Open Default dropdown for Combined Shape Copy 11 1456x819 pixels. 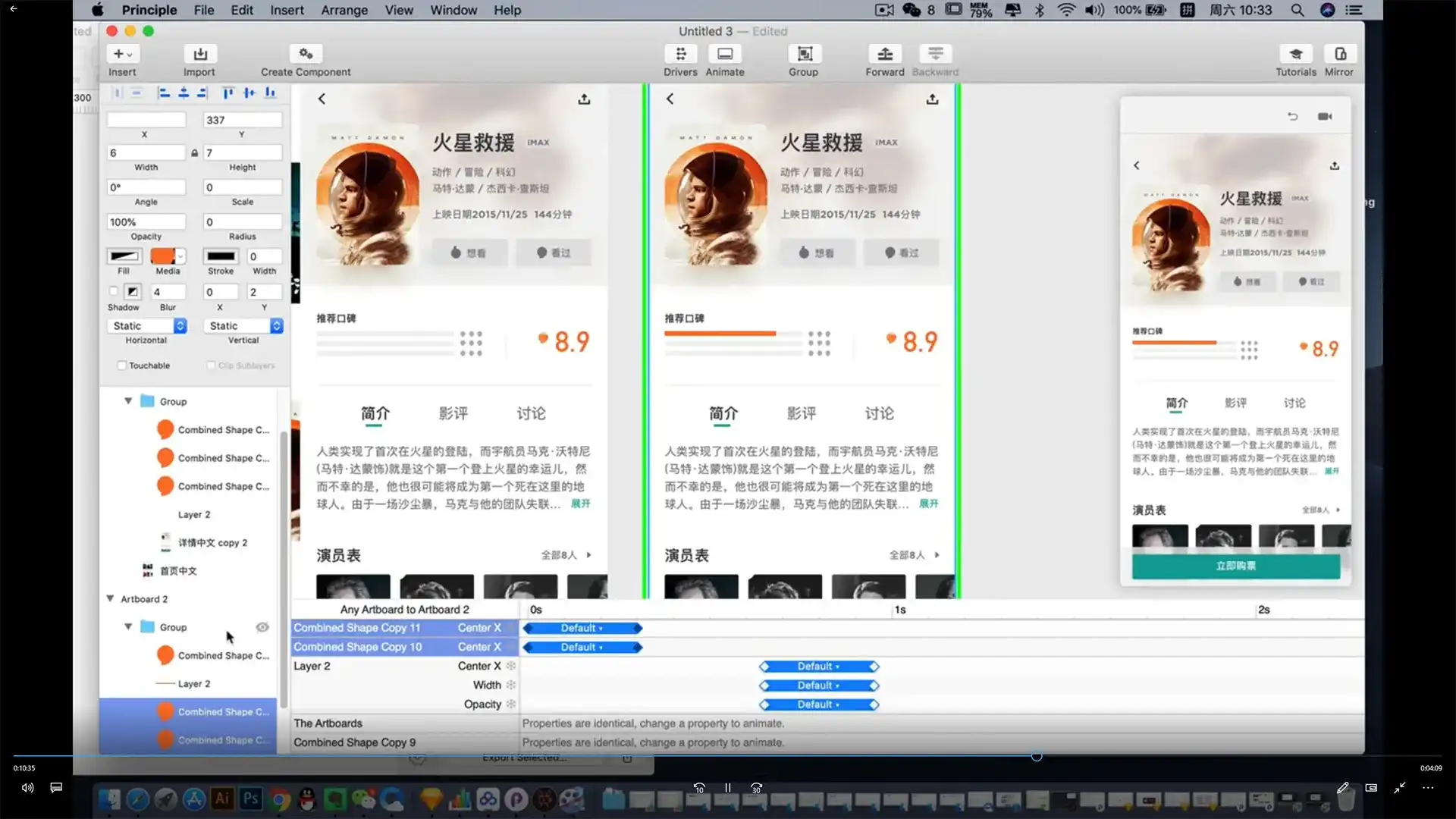582,627
